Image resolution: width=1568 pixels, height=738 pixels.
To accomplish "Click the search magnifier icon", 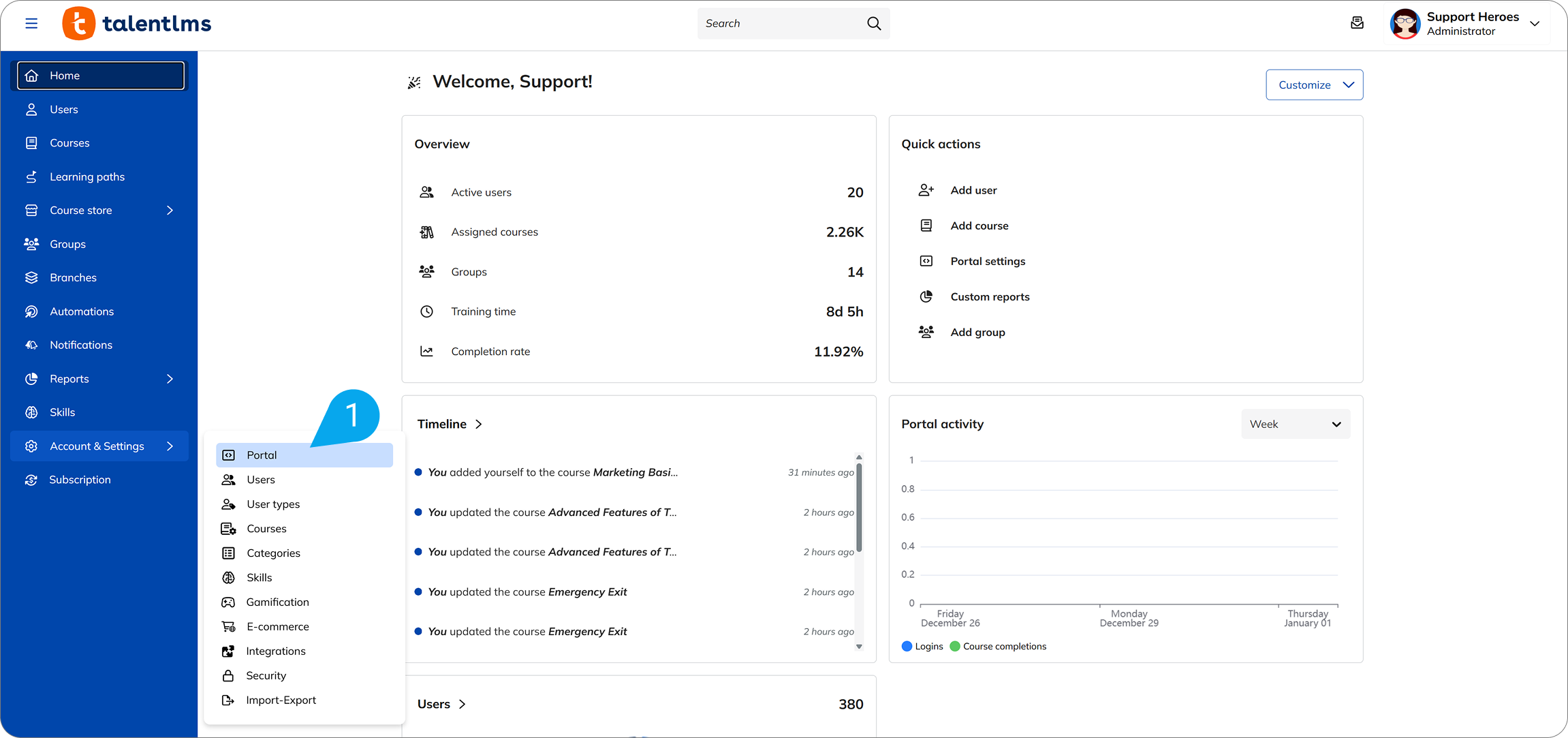I will 874,23.
